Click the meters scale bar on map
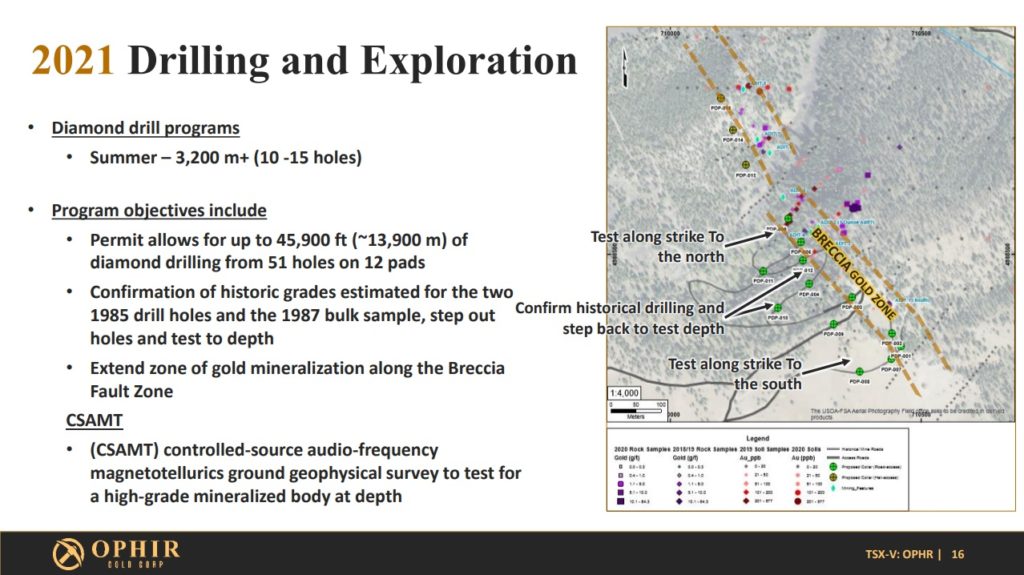Viewport: 1024px width, 575px height. pos(637,411)
